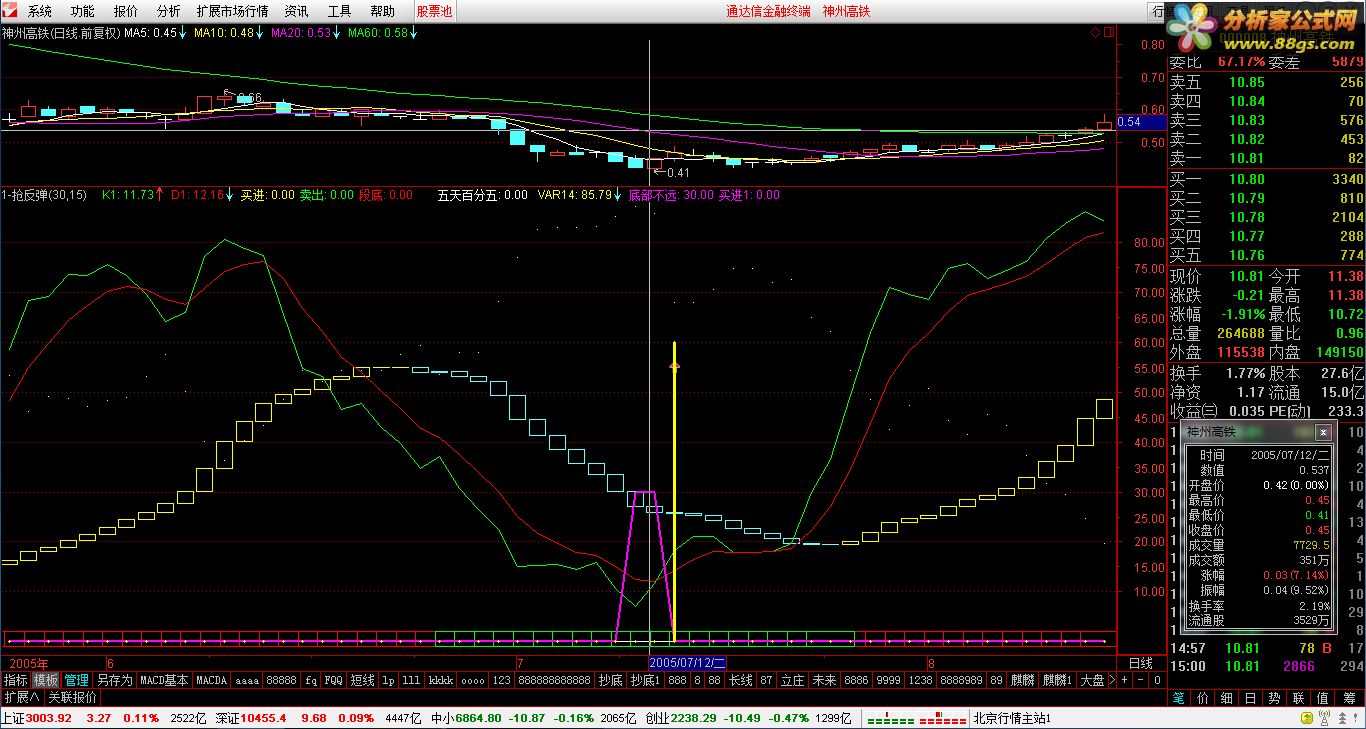1366x729 pixels.
Task: Click the 买一 price 10.80
Action: tap(1247, 179)
